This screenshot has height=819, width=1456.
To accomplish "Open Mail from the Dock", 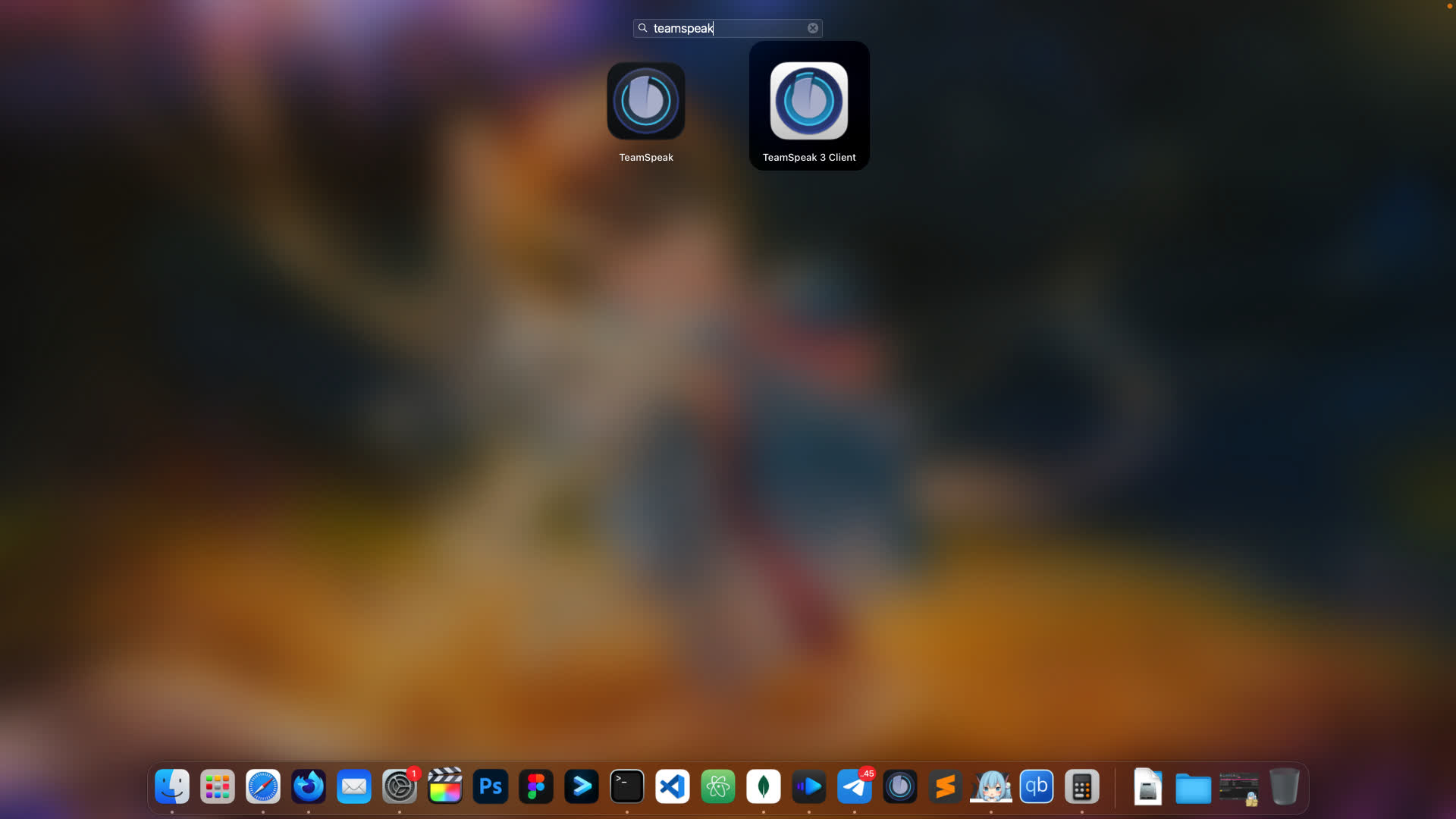I will [354, 786].
